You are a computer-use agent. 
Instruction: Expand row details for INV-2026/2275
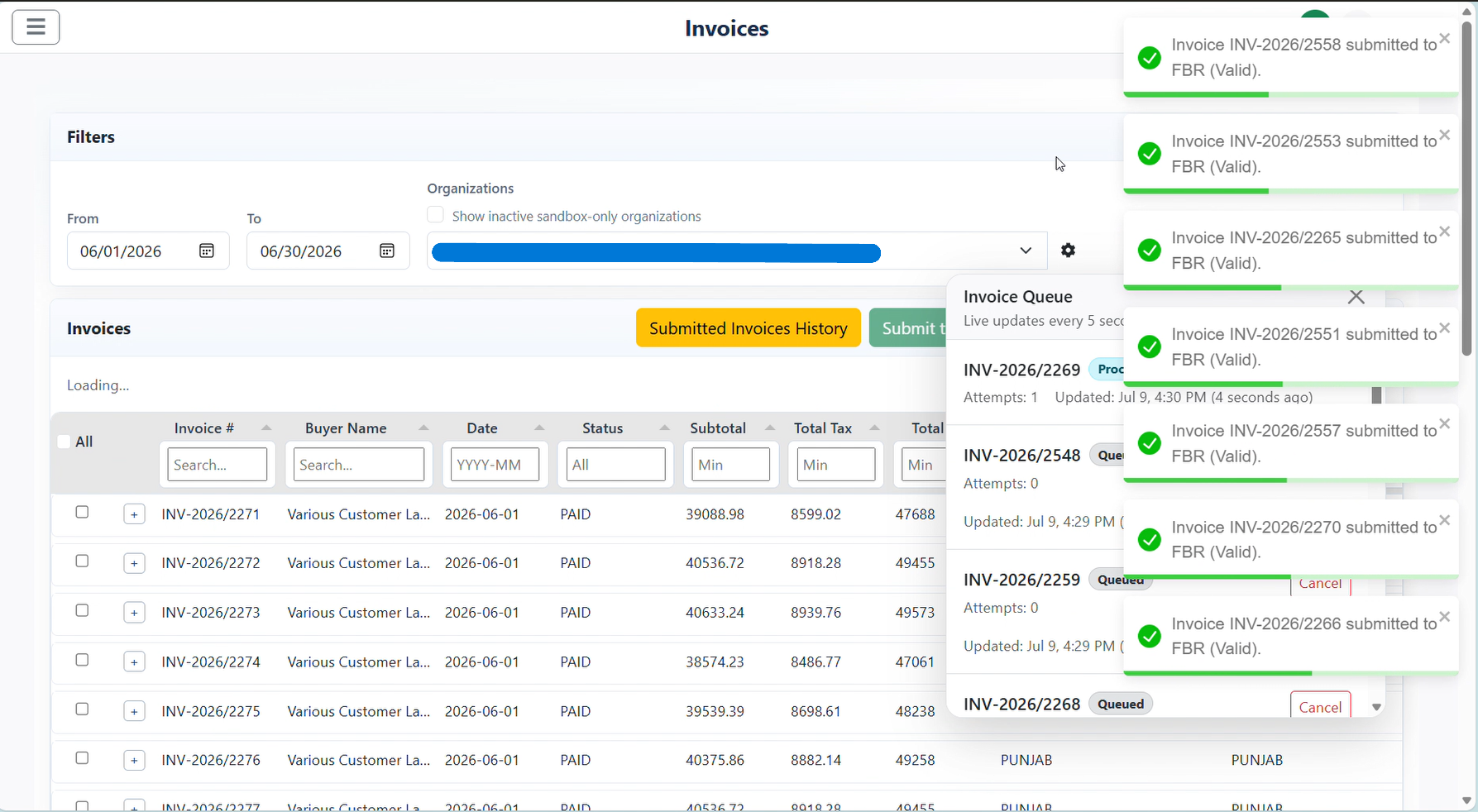[134, 711]
